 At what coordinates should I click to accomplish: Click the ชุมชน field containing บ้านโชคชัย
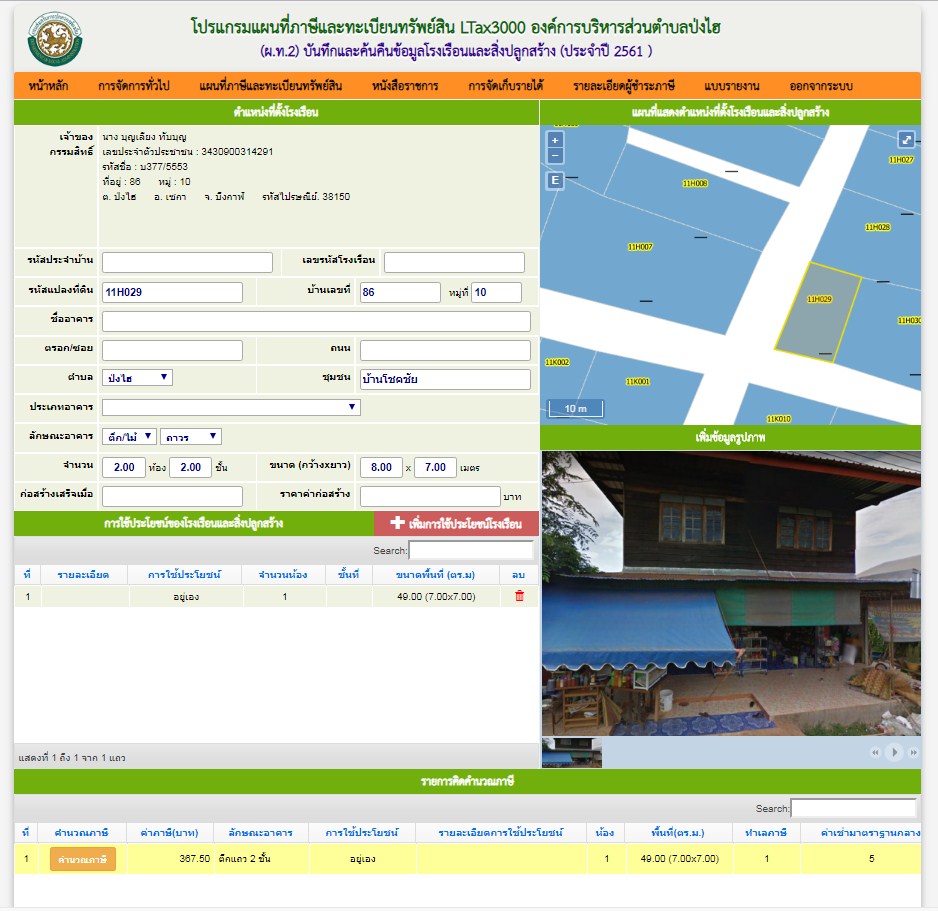coord(445,379)
